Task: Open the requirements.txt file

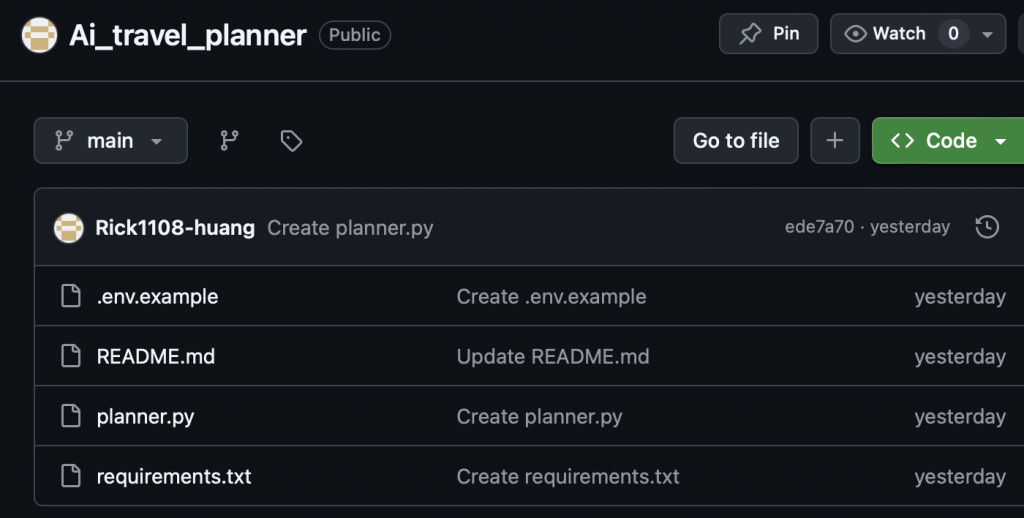Action: [174, 477]
